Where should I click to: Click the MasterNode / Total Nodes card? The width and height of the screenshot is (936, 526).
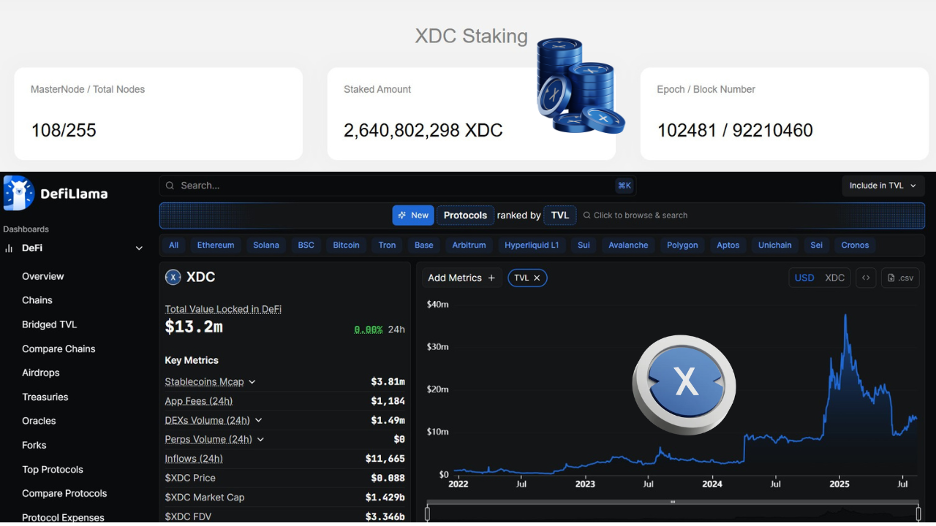[158, 113]
